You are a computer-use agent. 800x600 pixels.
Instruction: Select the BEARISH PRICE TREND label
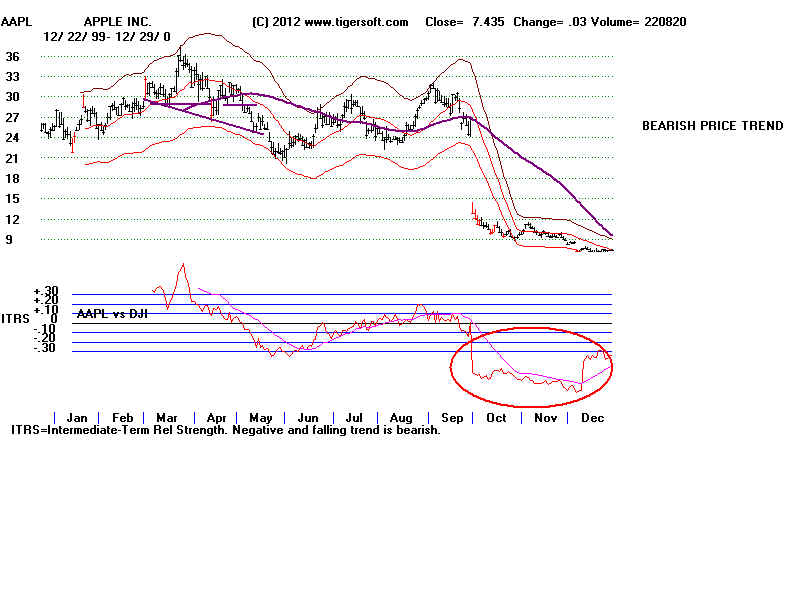tap(713, 126)
